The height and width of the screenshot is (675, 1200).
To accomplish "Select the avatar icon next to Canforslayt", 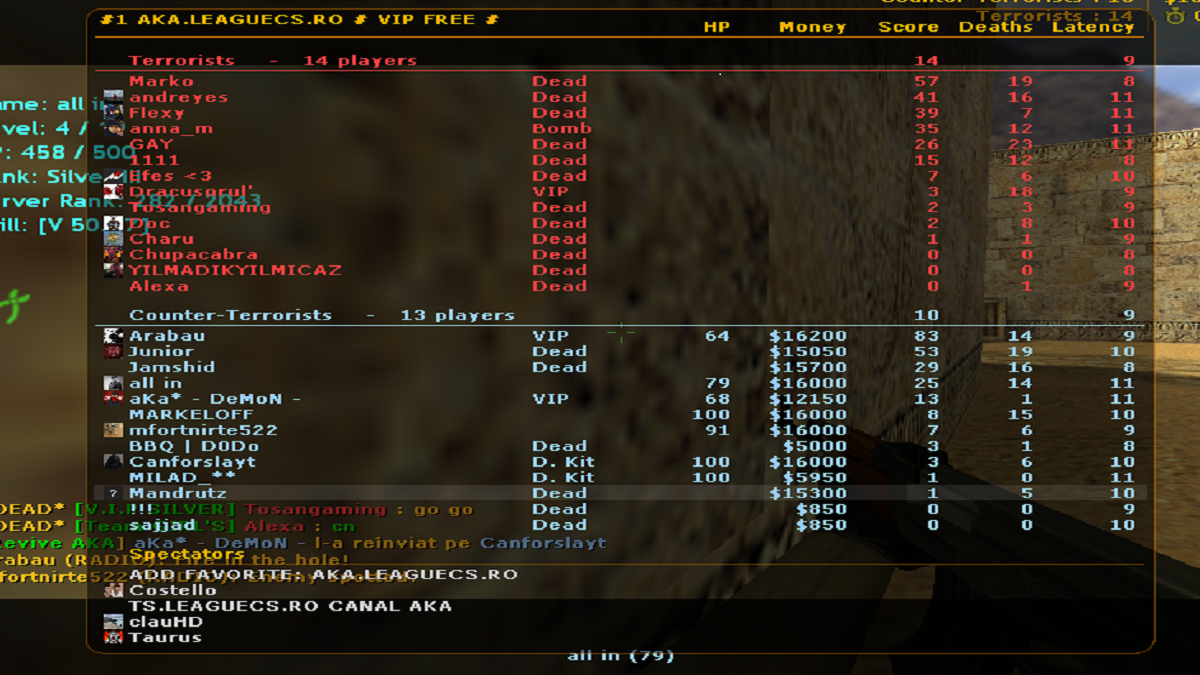I will click(113, 462).
